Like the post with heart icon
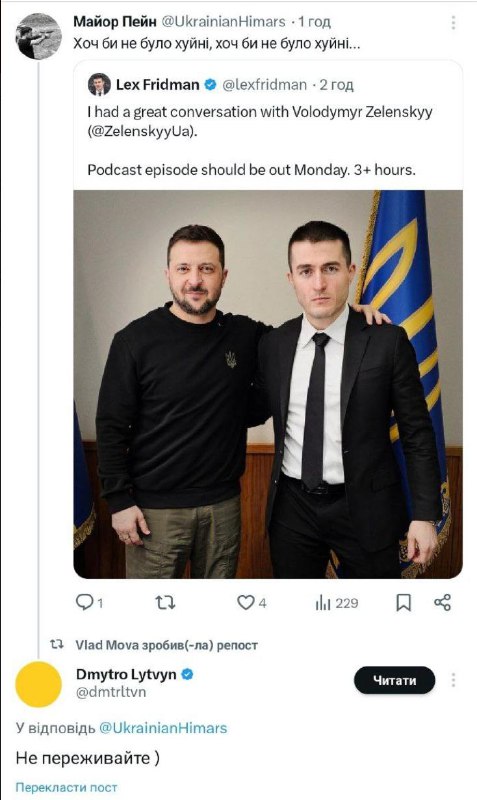 click(x=245, y=603)
